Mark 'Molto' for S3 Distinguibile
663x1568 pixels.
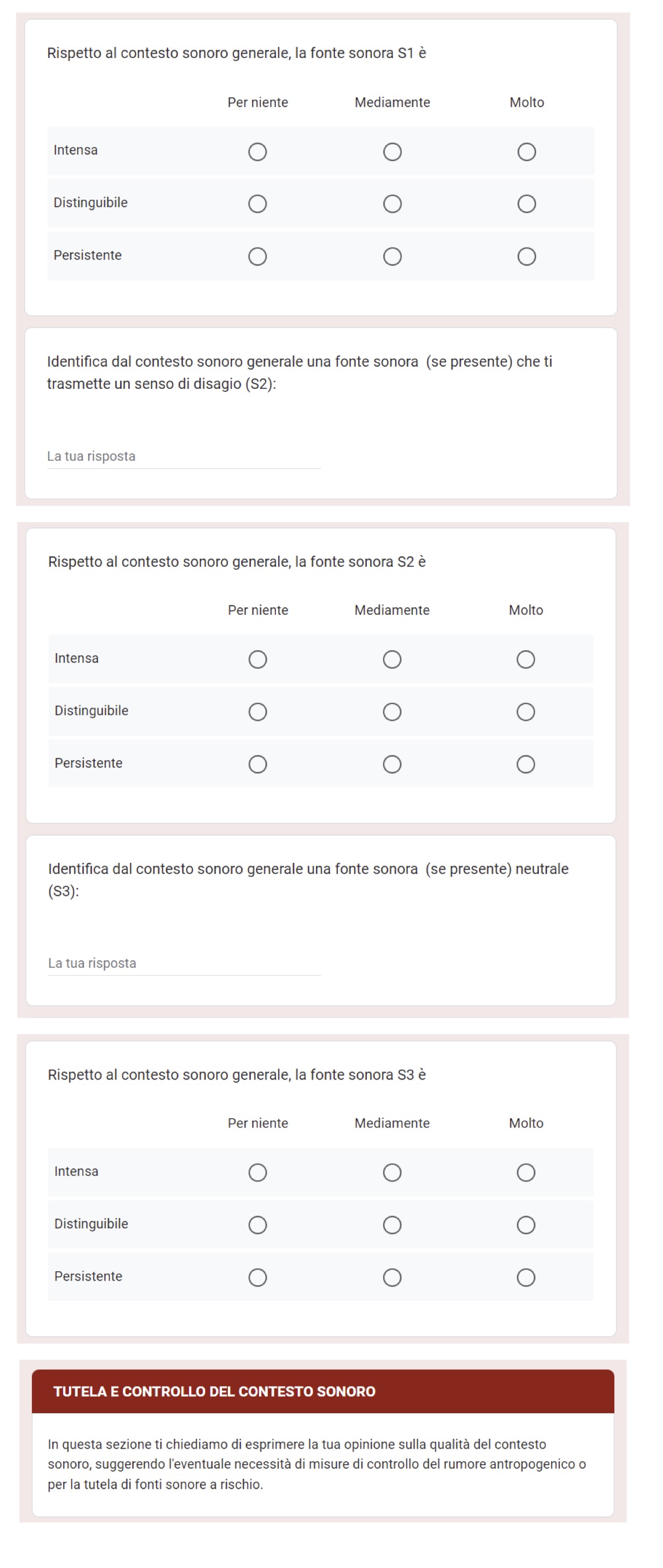526,1225
